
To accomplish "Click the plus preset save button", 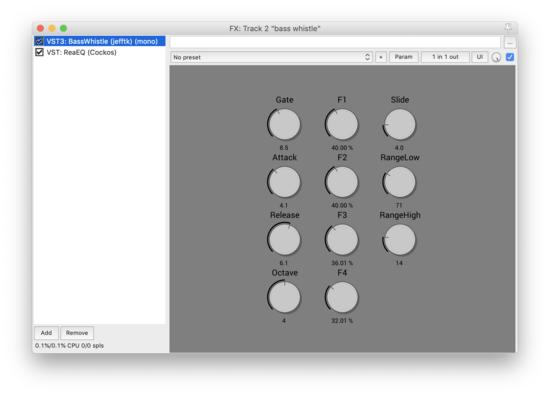I will pos(381,57).
